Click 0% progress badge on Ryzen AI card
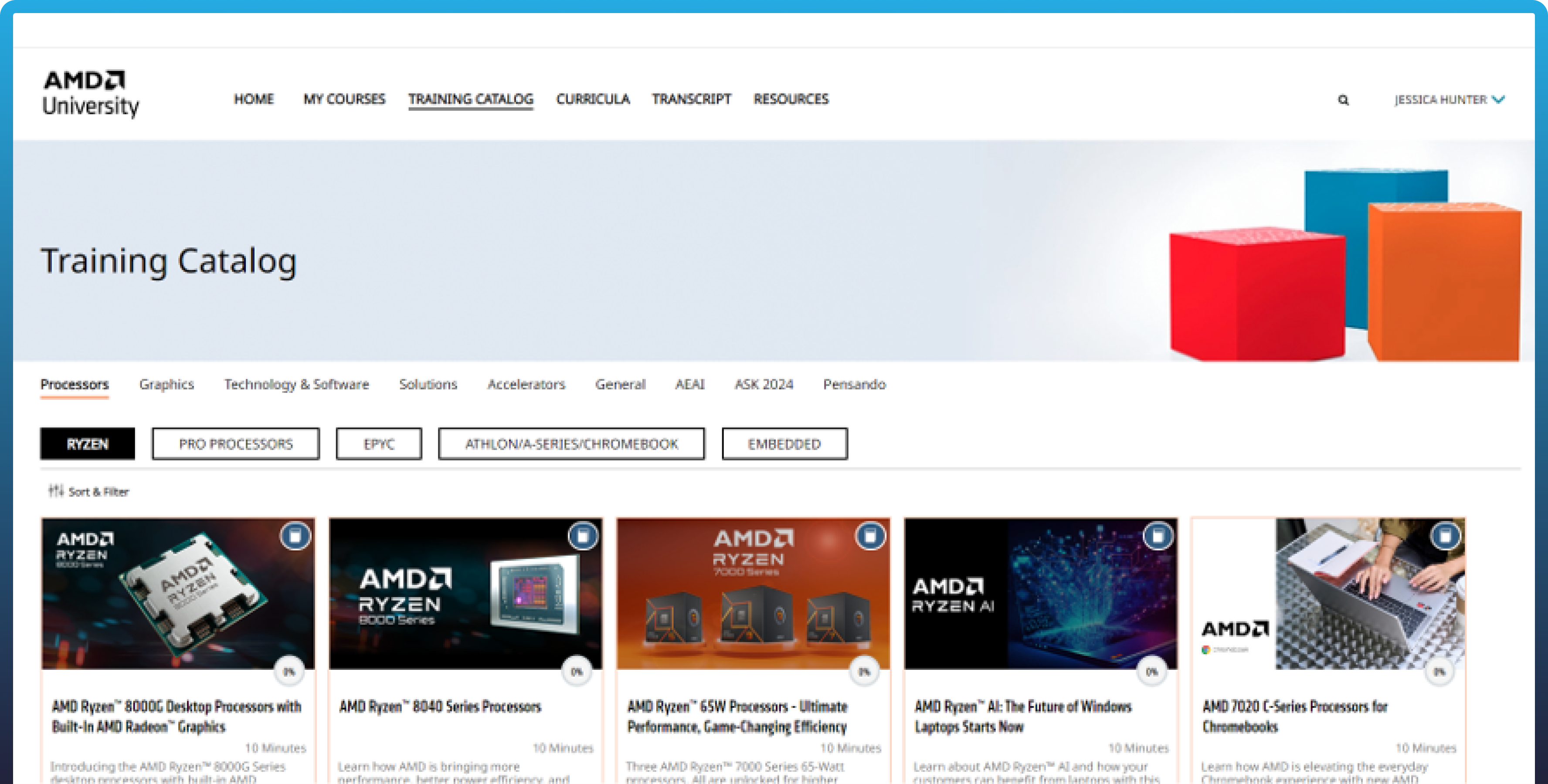This screenshot has width=1548, height=784. 1152,672
